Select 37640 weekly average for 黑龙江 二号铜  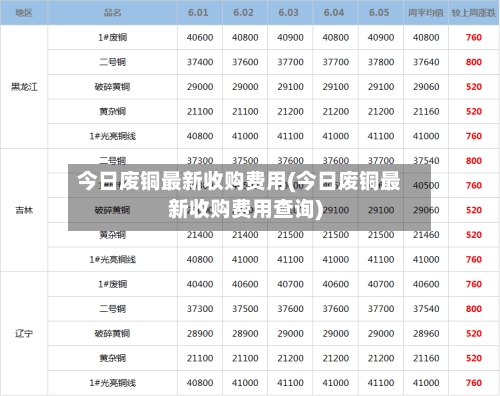tap(426, 62)
